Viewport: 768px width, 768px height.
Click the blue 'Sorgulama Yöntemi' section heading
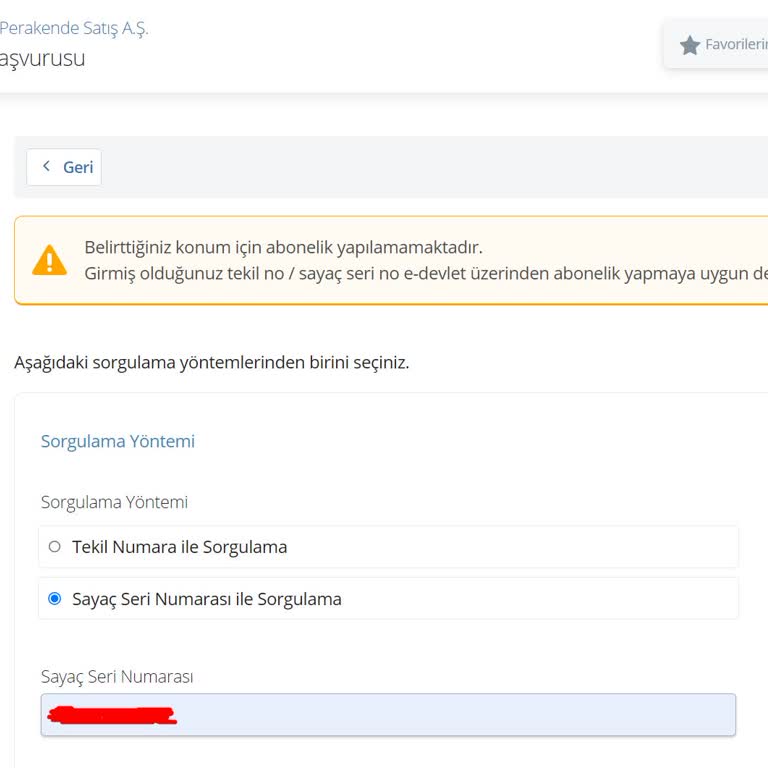(x=118, y=441)
